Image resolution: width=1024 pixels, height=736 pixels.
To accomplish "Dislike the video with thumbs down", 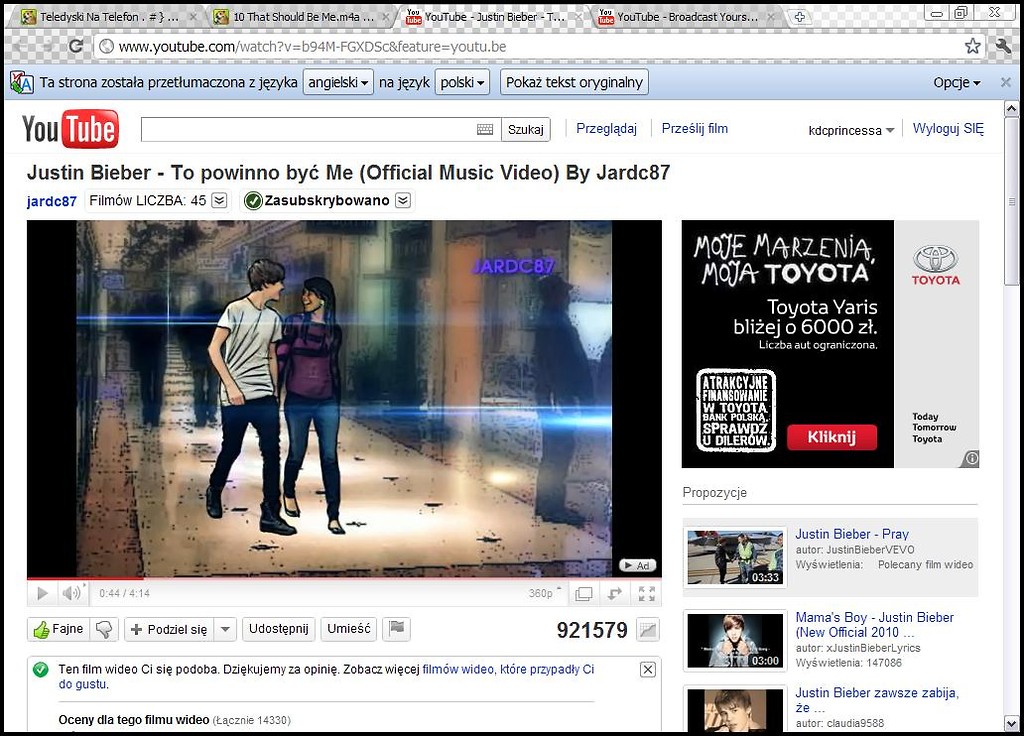I will 103,629.
